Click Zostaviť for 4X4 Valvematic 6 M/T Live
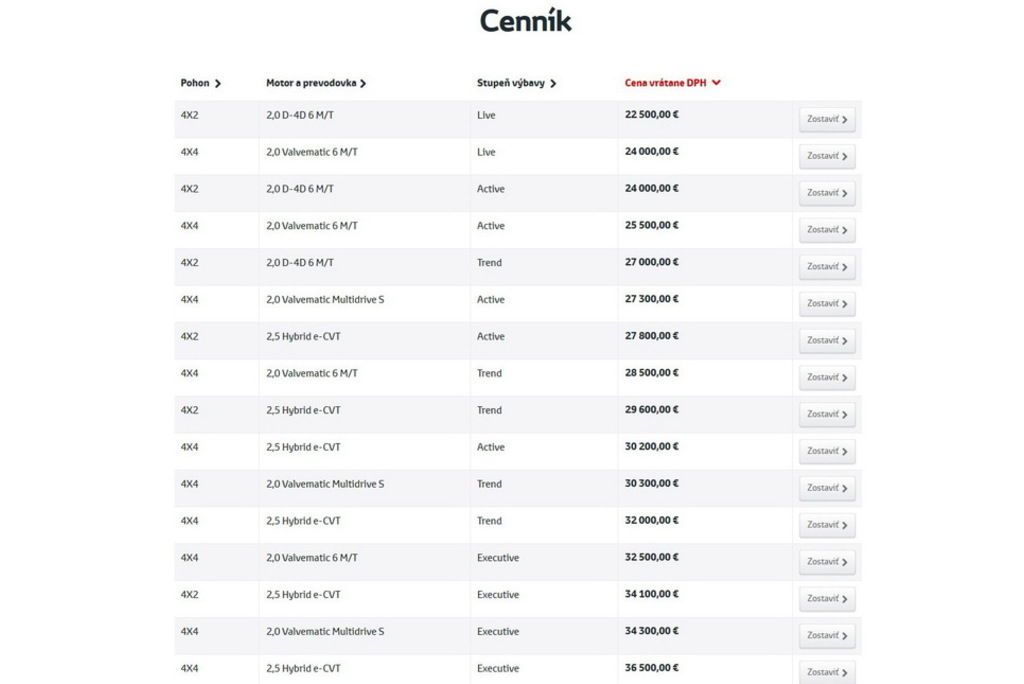Image resolution: width=1024 pixels, height=684 pixels. (827, 157)
